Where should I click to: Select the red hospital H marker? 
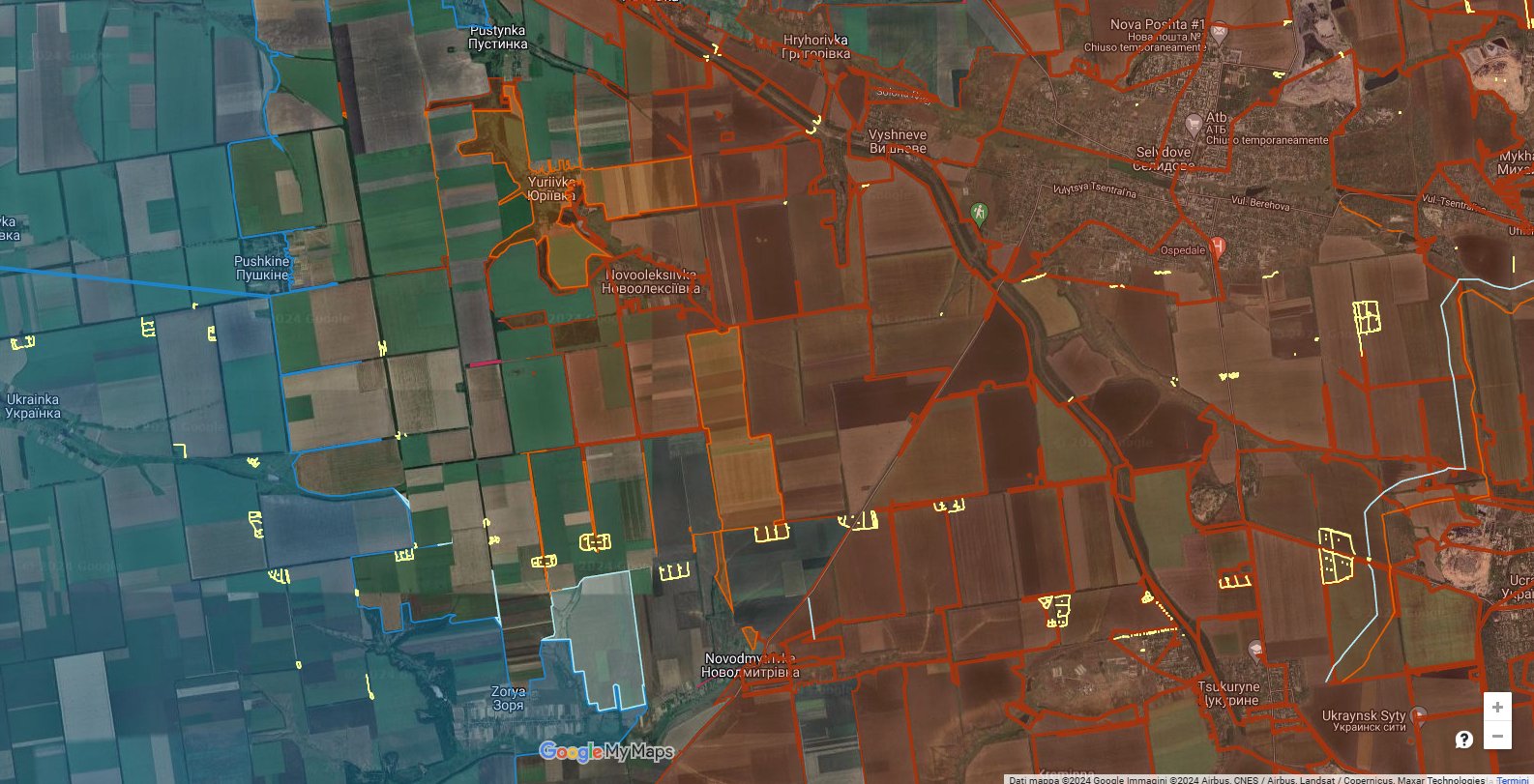[x=1218, y=247]
